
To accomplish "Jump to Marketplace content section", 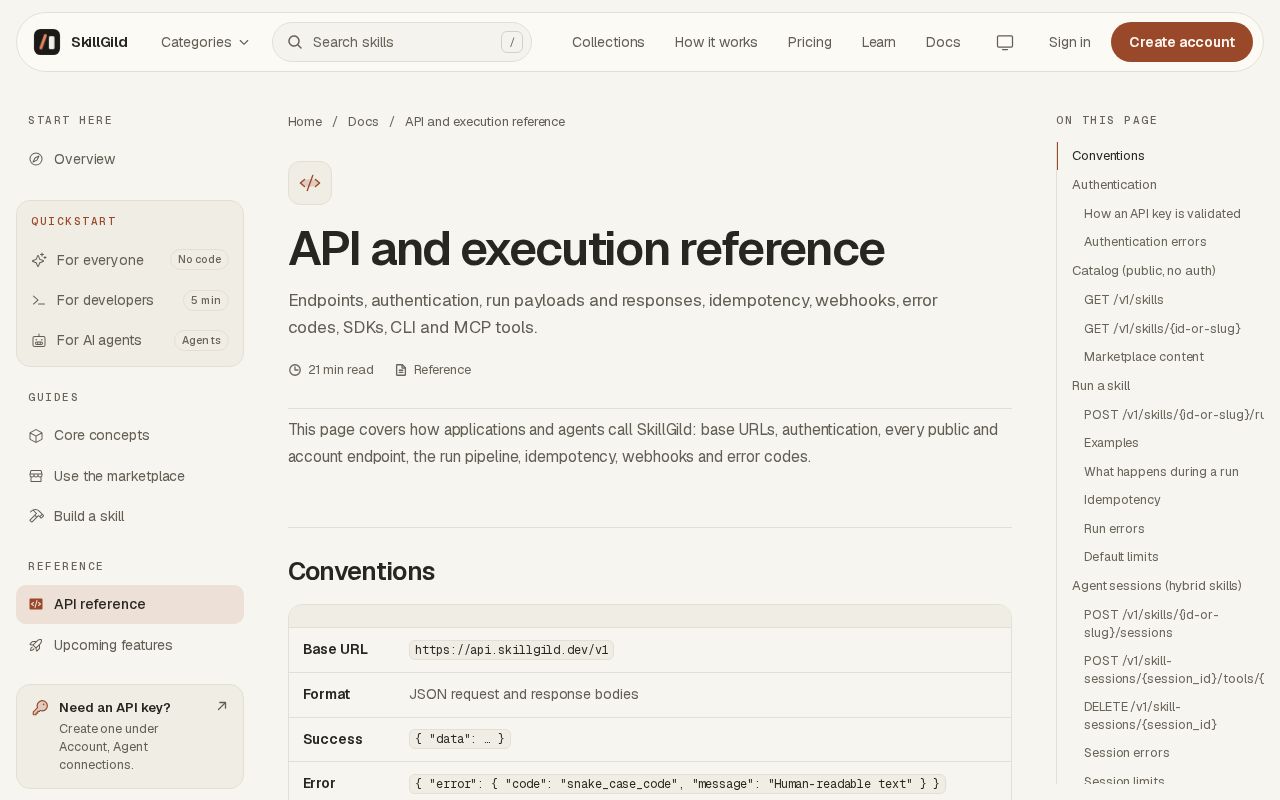I will [x=1144, y=357].
